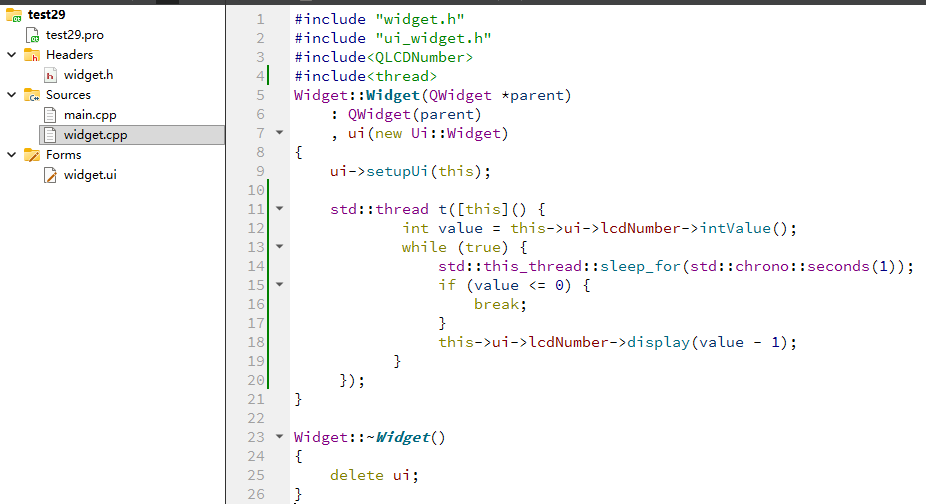926x504 pixels.
Task: Select widget.cpp in the project tree
Action: point(132,135)
